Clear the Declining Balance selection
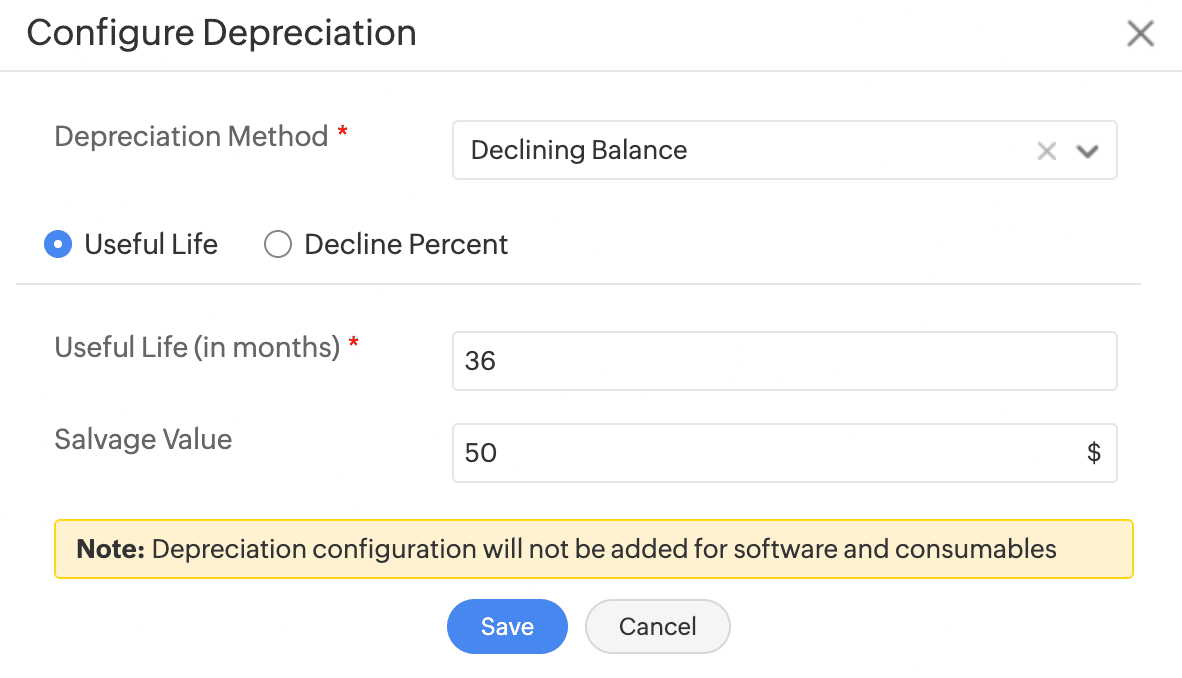The image size is (1182, 678). [1046, 151]
